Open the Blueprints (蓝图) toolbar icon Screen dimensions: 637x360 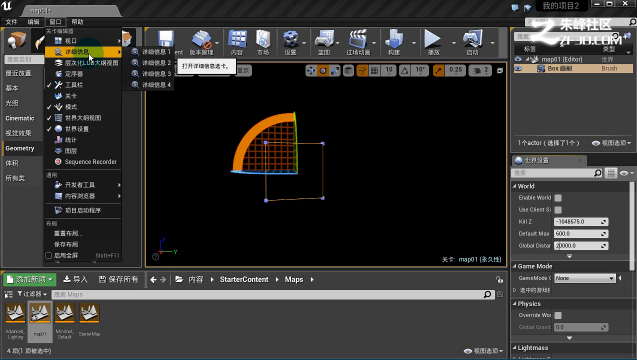(324, 39)
